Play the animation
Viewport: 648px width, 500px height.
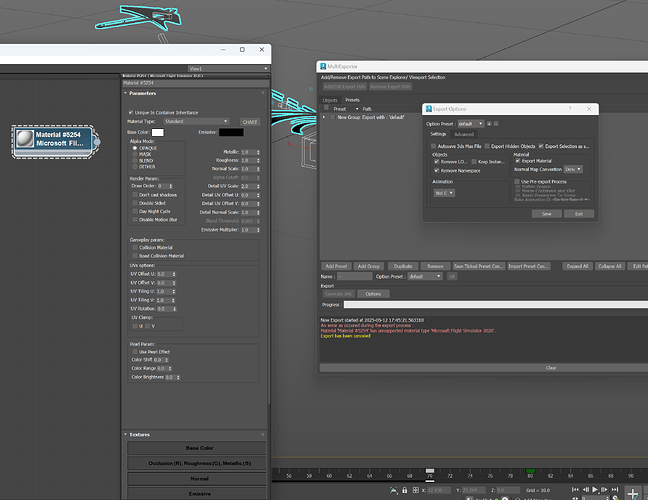[595, 489]
